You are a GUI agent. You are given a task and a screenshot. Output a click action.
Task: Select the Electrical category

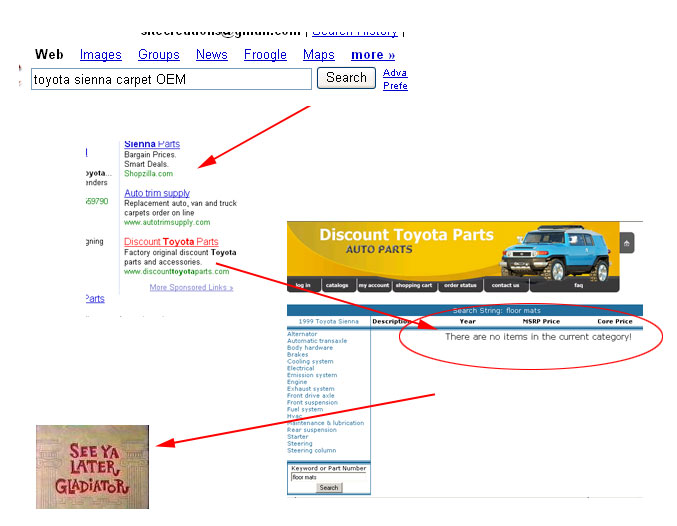pos(301,368)
